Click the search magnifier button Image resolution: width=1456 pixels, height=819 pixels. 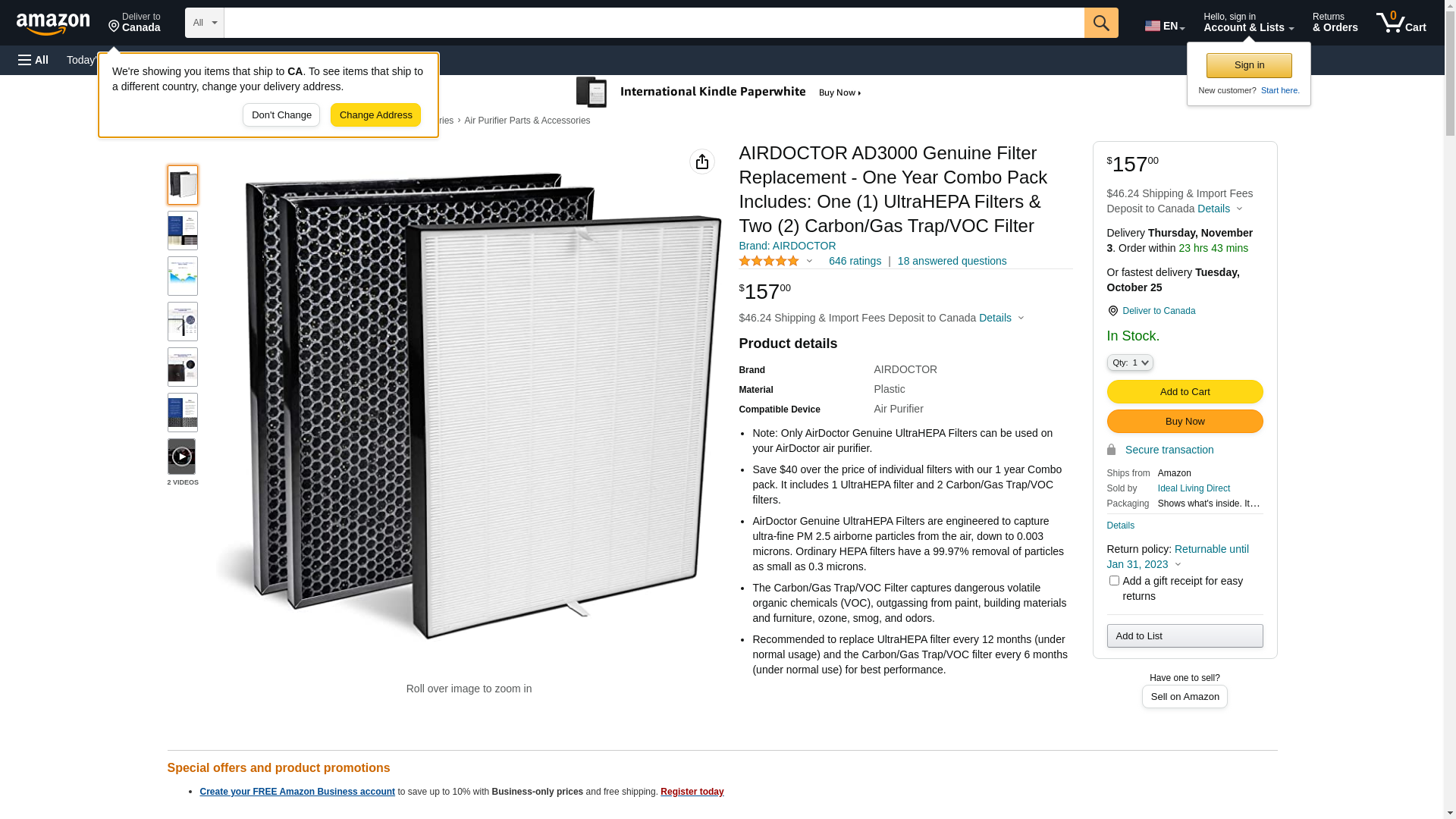pos(1101,23)
